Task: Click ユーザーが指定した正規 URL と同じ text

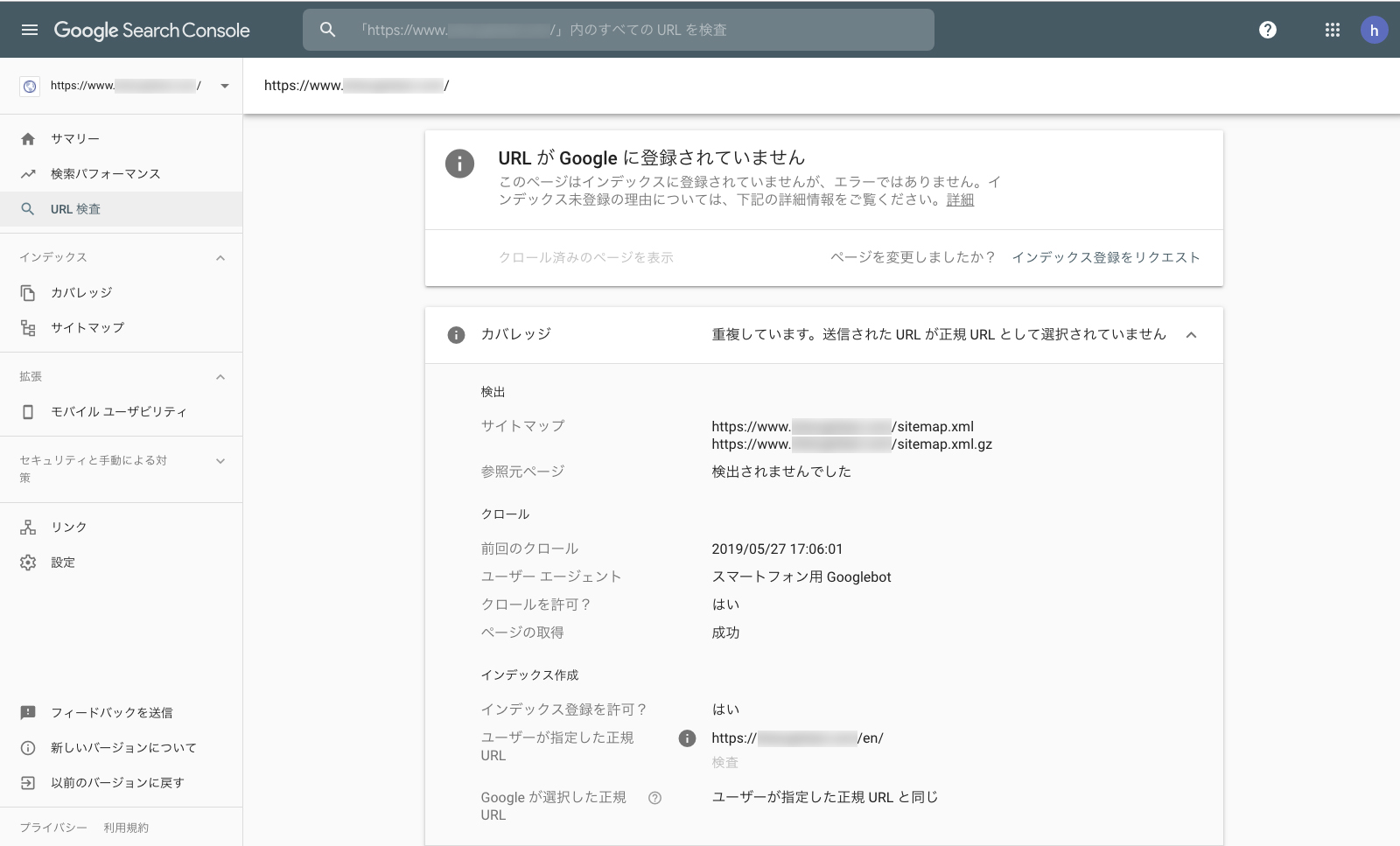Action: coord(824,798)
